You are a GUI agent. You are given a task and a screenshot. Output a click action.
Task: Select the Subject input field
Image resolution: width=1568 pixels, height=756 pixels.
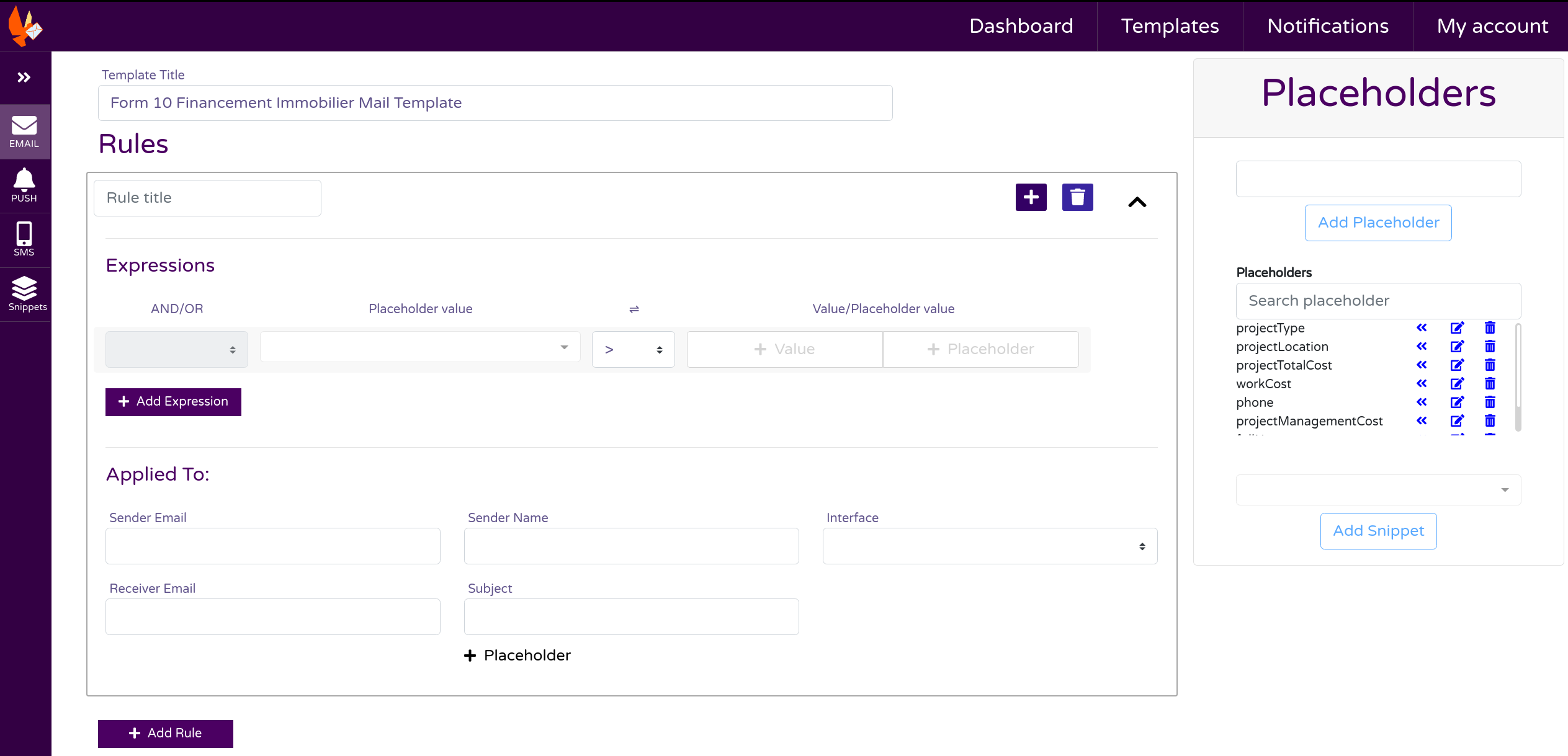pos(631,616)
